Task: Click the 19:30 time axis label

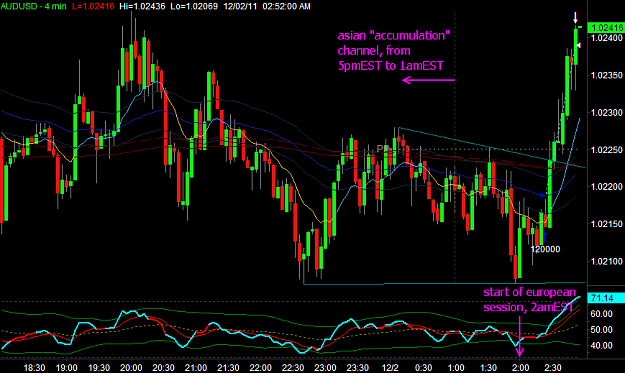Action: click(x=99, y=367)
